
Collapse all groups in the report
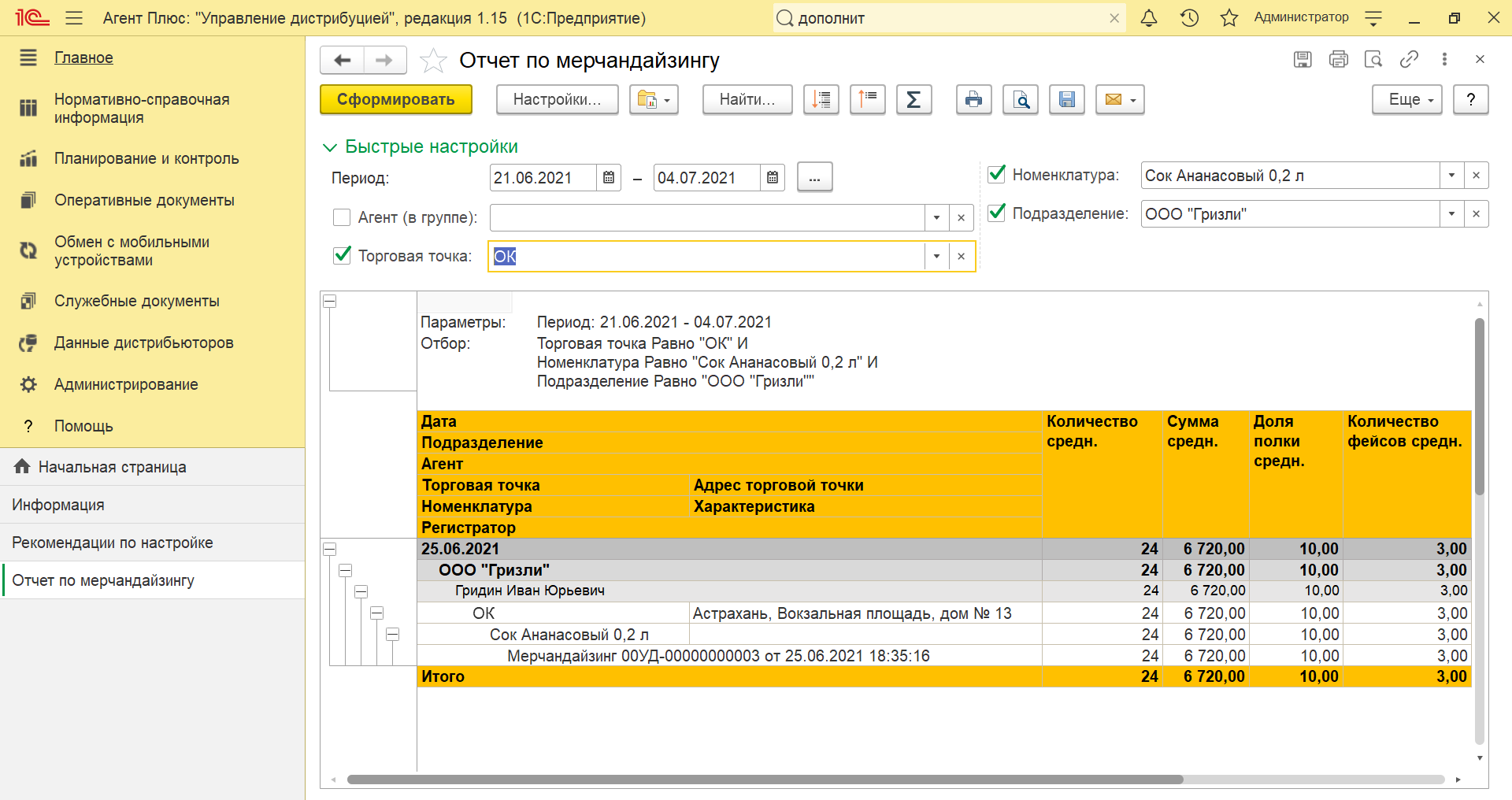point(821,100)
